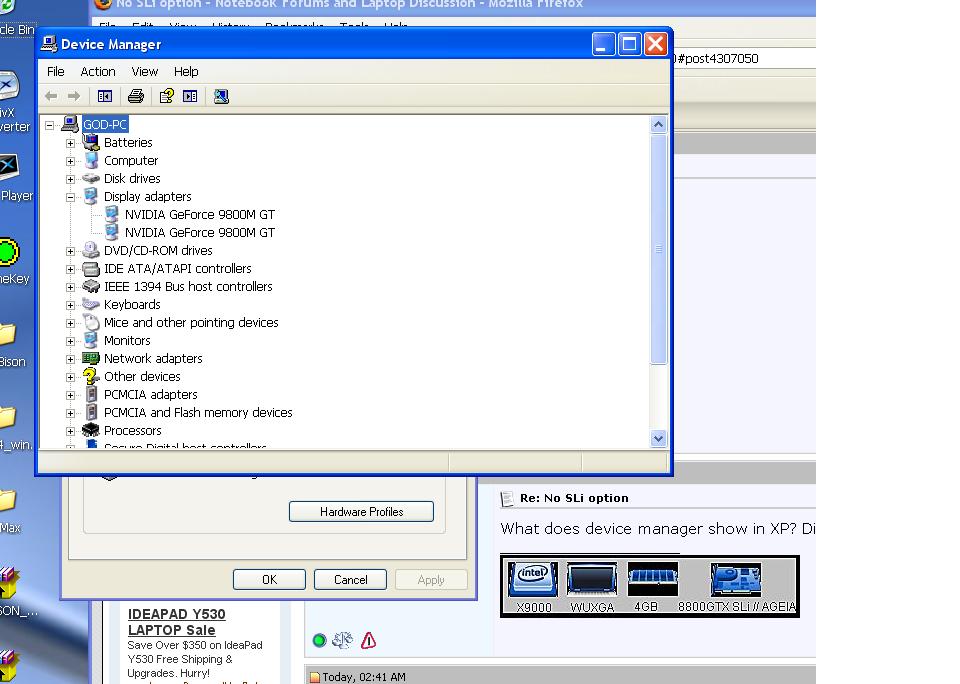Open the Help icon with the question mark
960x684 pixels.
tap(167, 96)
